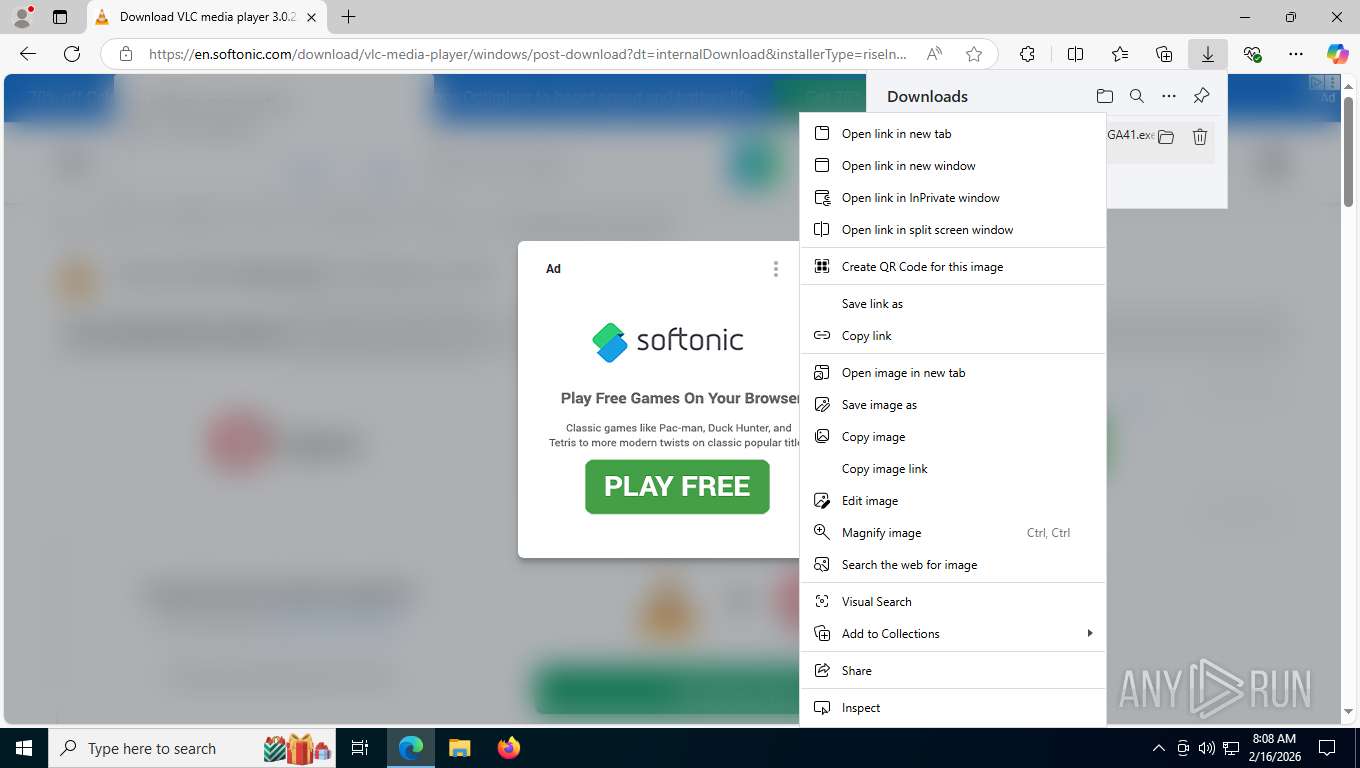Screen dimensions: 1360x768
Task: Select 'Open link in new window'
Action: point(953,166)
